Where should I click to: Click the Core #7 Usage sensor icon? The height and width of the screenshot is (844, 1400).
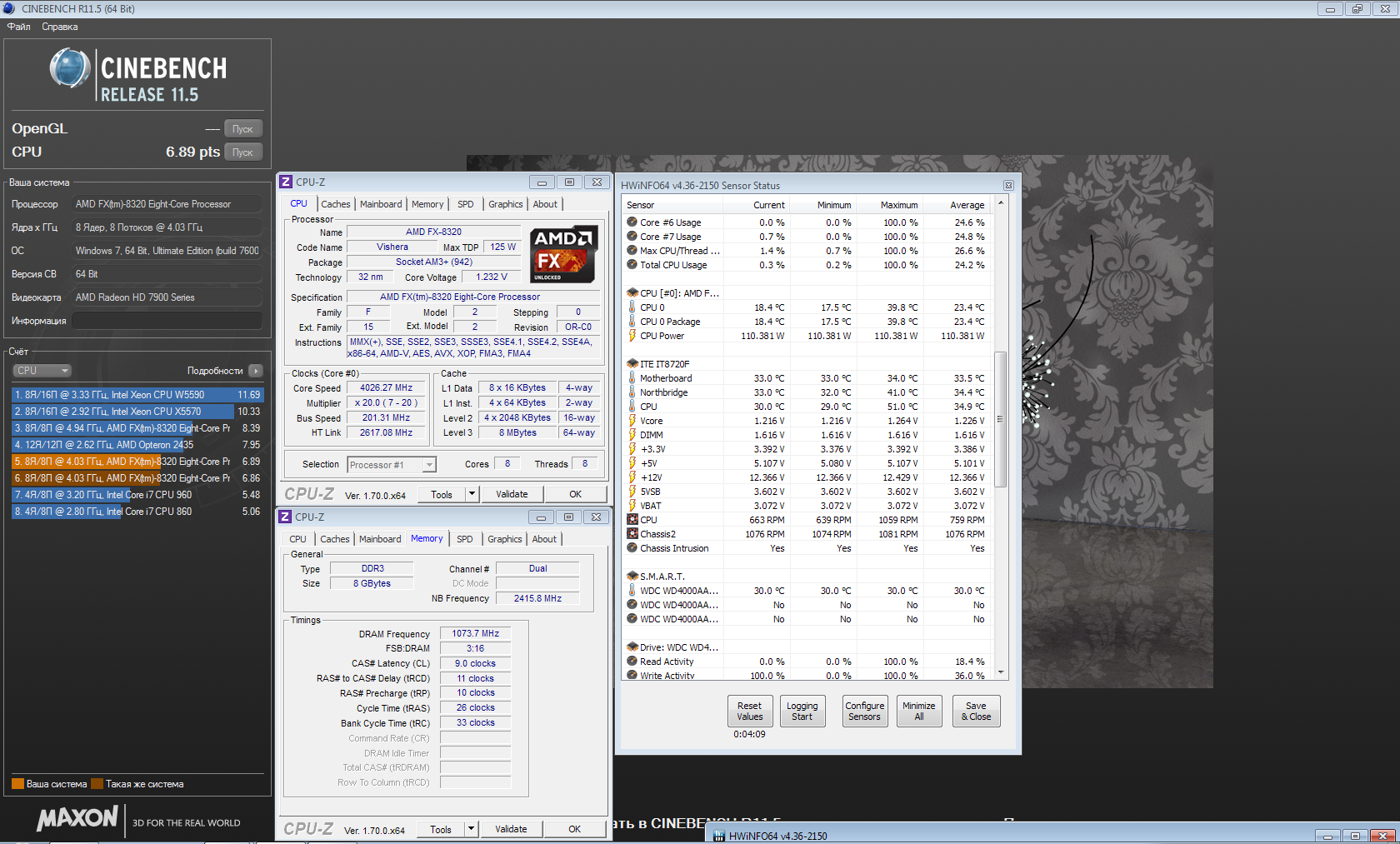[632, 237]
